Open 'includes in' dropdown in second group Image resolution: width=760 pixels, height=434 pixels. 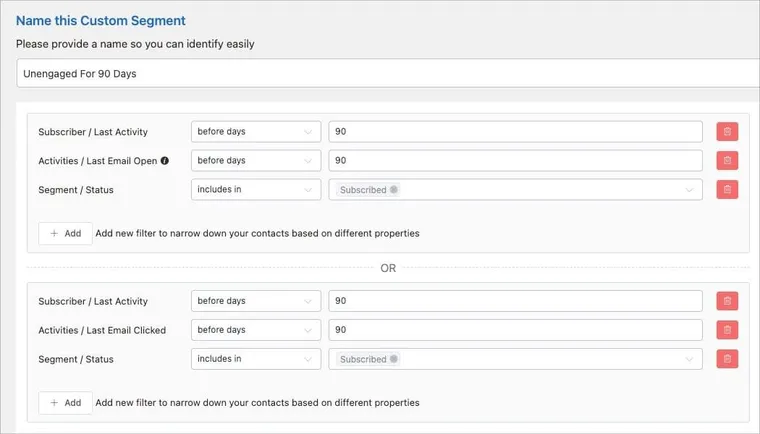coord(256,359)
